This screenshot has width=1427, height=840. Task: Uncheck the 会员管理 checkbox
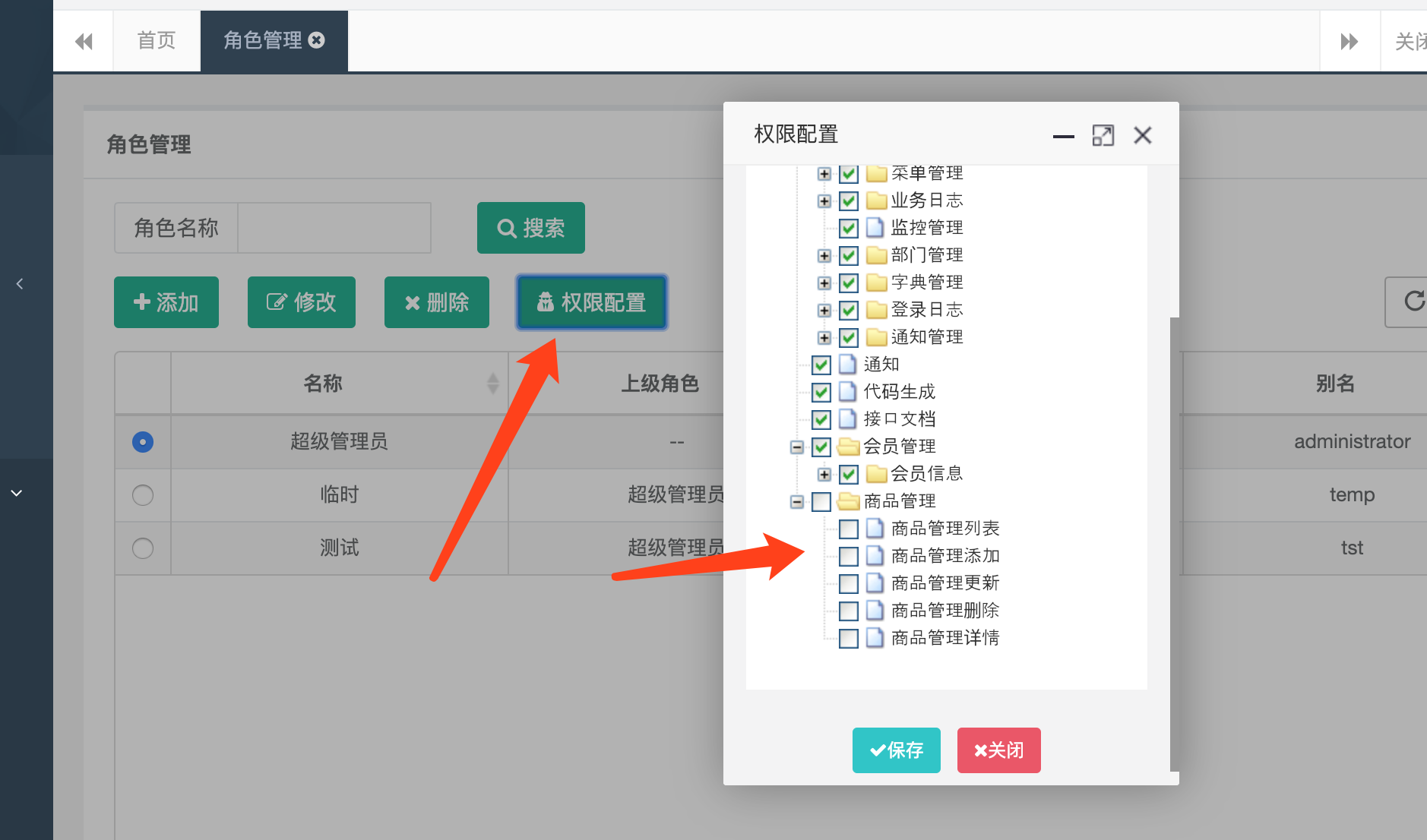[821, 447]
